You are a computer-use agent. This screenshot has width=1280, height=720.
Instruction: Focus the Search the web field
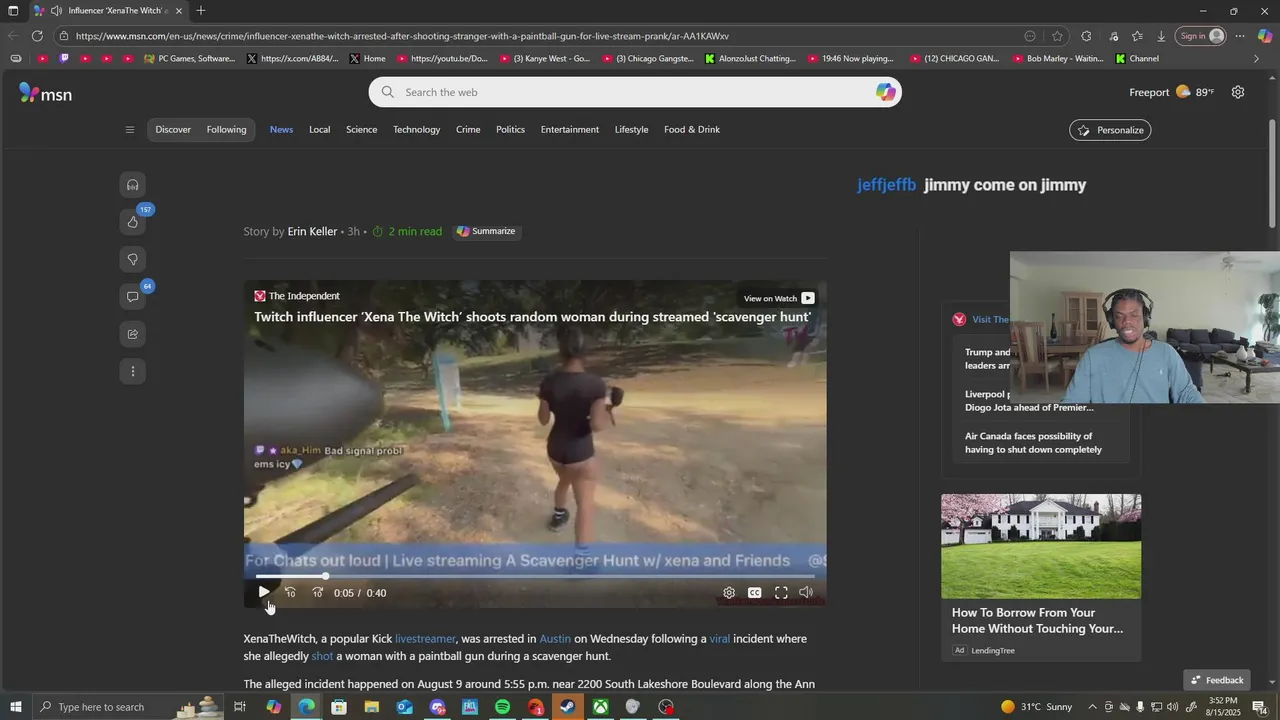635,92
